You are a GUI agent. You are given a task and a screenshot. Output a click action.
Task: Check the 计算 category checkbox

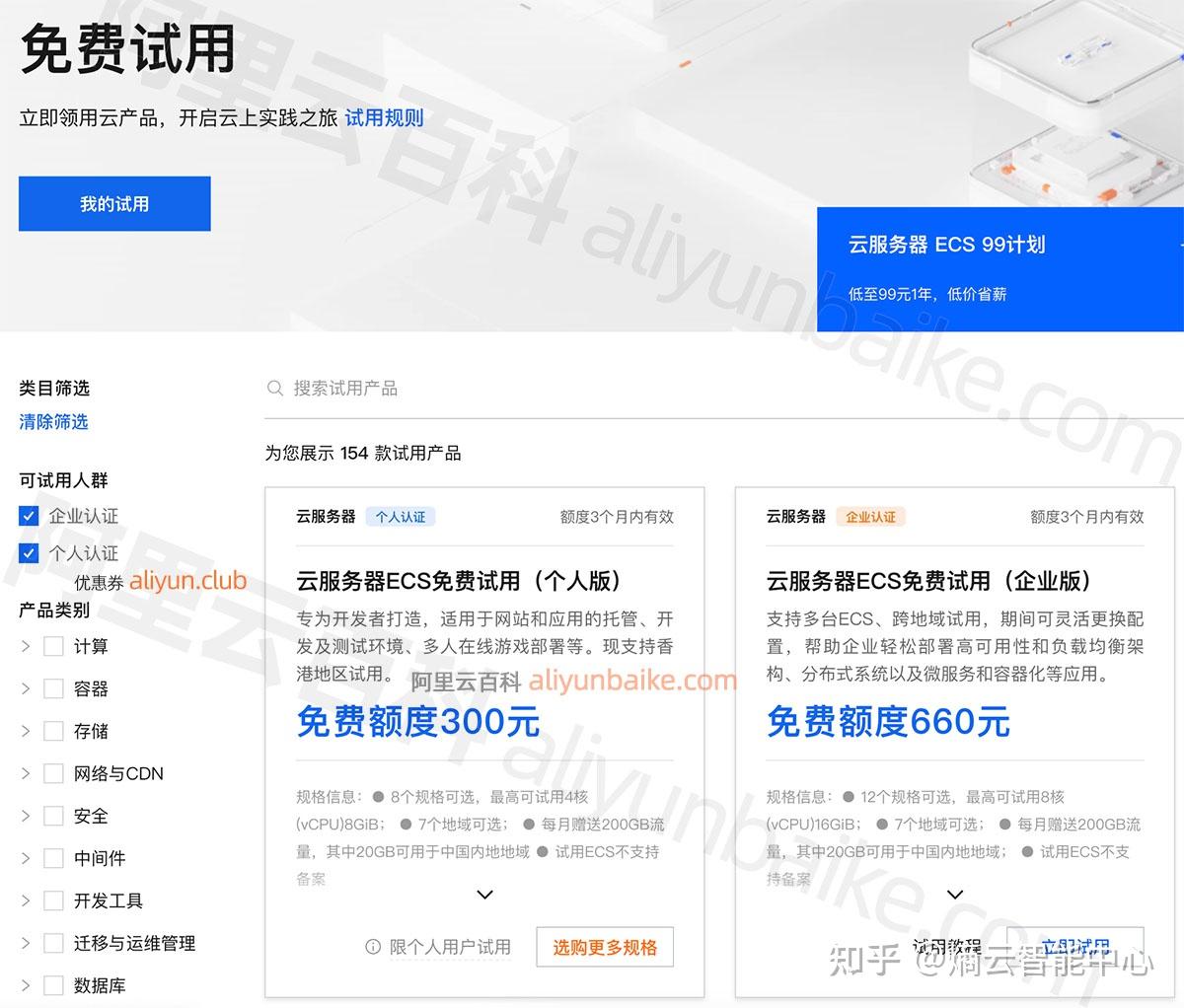[53, 646]
